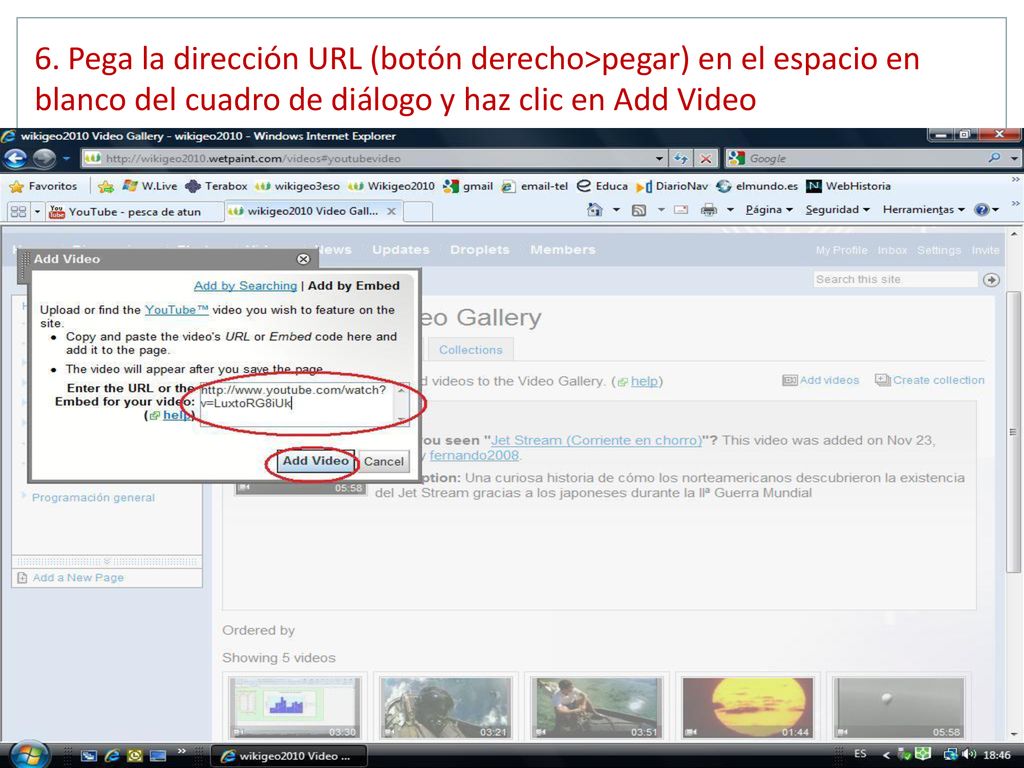1024x768 pixels.
Task: Stop loading with red X icon
Action: [x=706, y=158]
